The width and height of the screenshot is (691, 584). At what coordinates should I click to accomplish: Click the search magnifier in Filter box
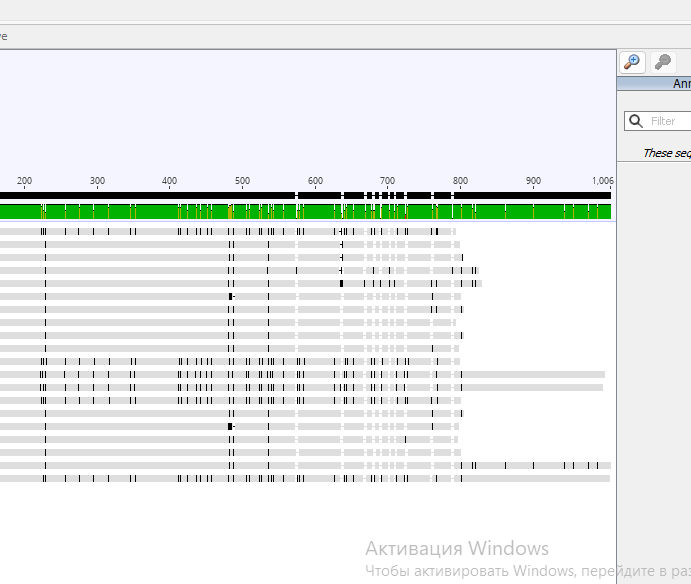tap(635, 121)
